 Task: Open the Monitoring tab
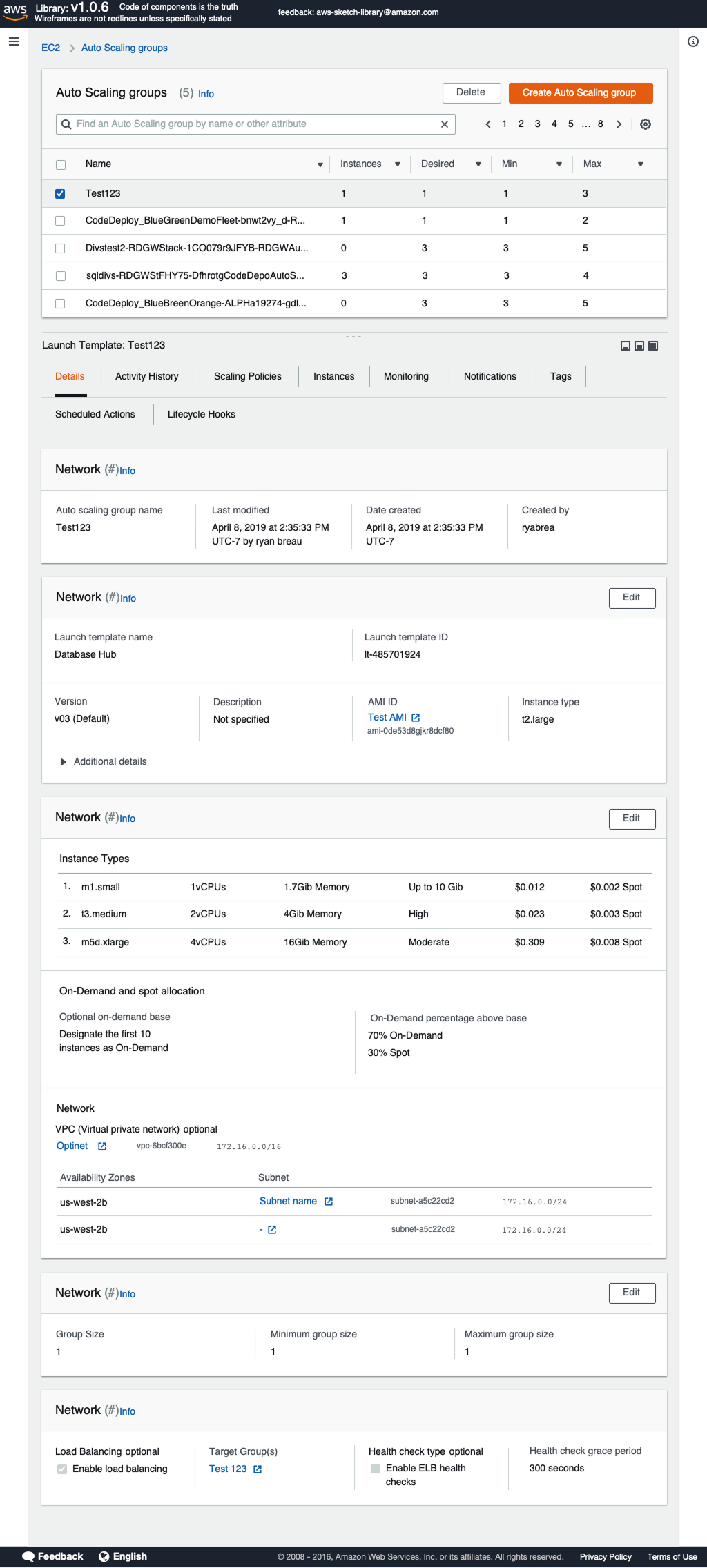(x=407, y=377)
